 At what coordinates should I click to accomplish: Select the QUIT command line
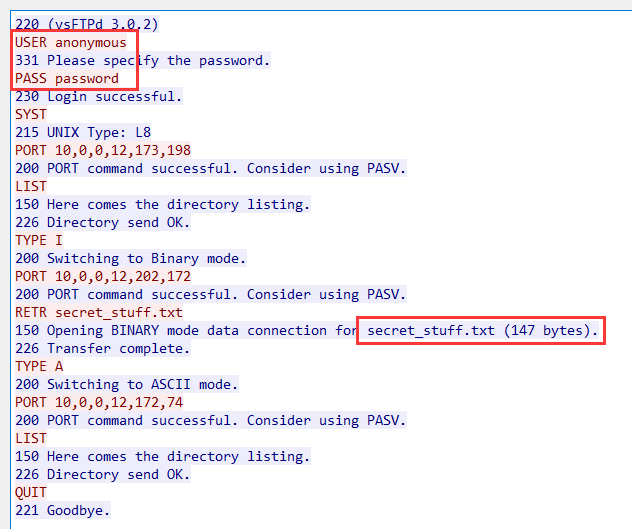click(x=30, y=492)
